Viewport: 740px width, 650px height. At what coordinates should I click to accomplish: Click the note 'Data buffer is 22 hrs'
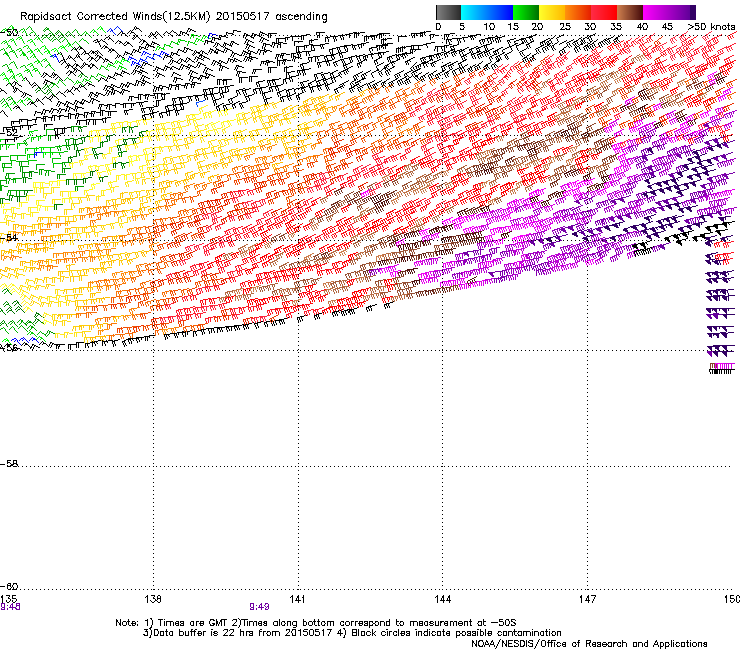[205, 633]
